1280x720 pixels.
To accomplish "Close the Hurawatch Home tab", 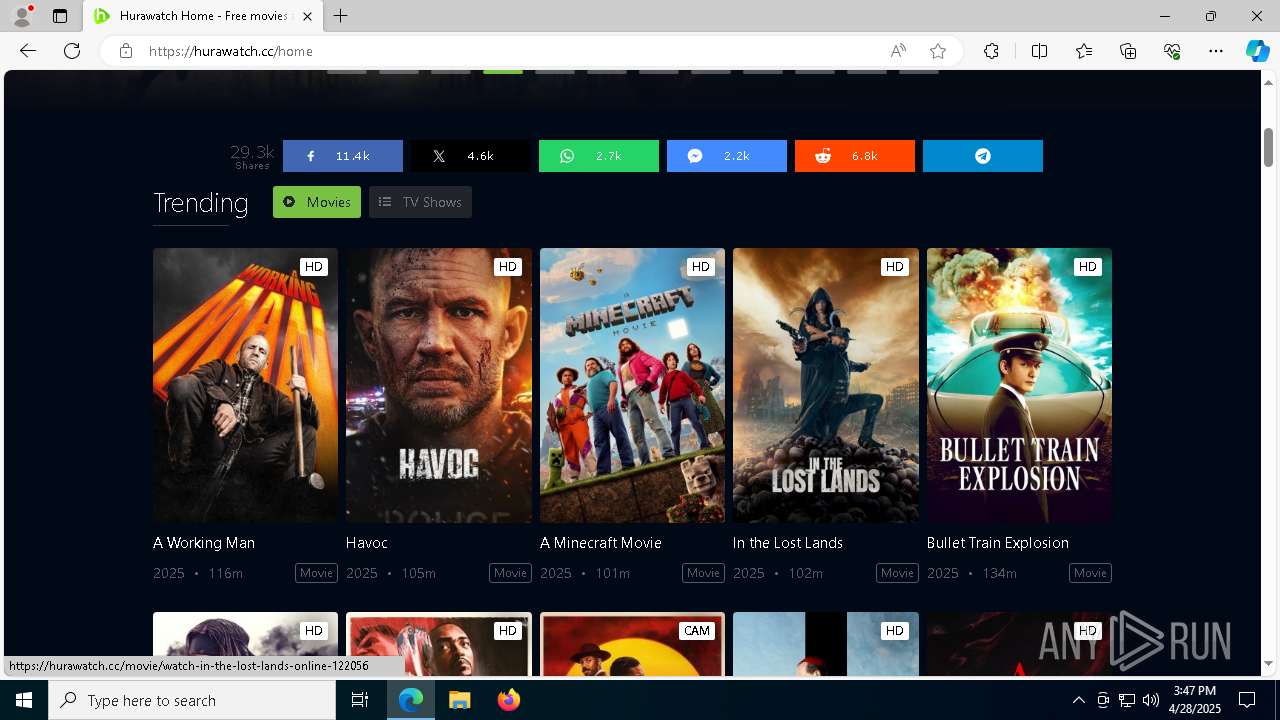I will [x=308, y=16].
